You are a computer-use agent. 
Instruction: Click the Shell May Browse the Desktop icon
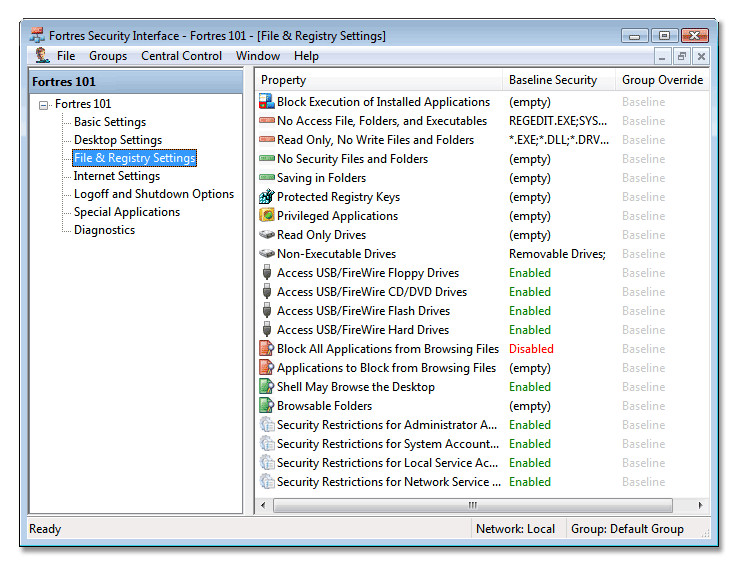pos(267,386)
